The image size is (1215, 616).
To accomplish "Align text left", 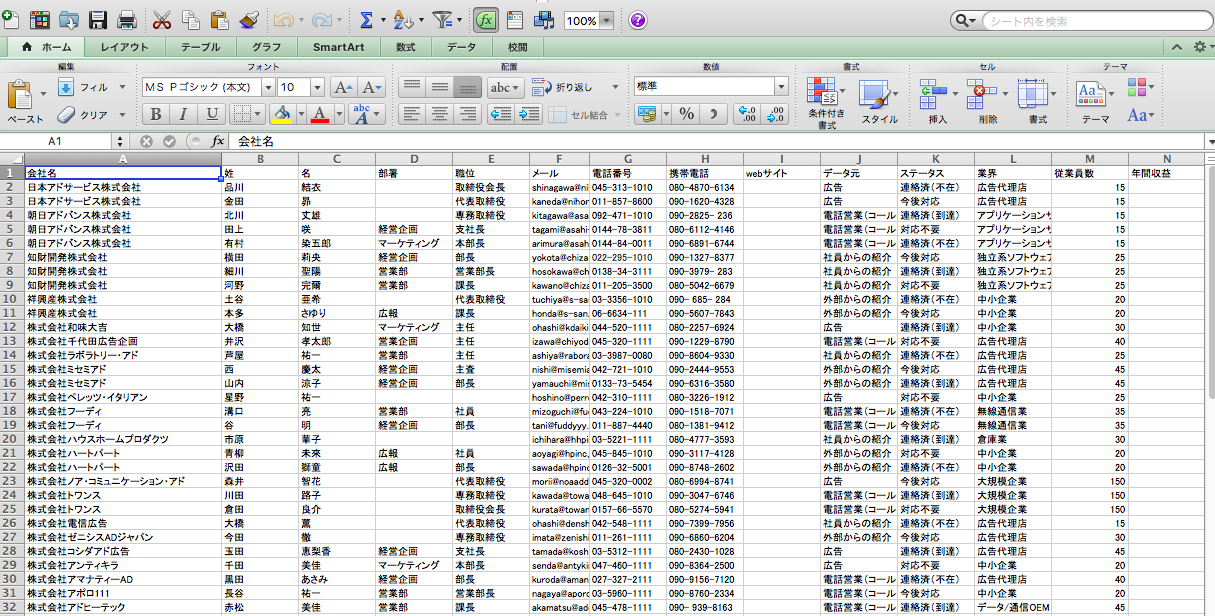I will 412,114.
